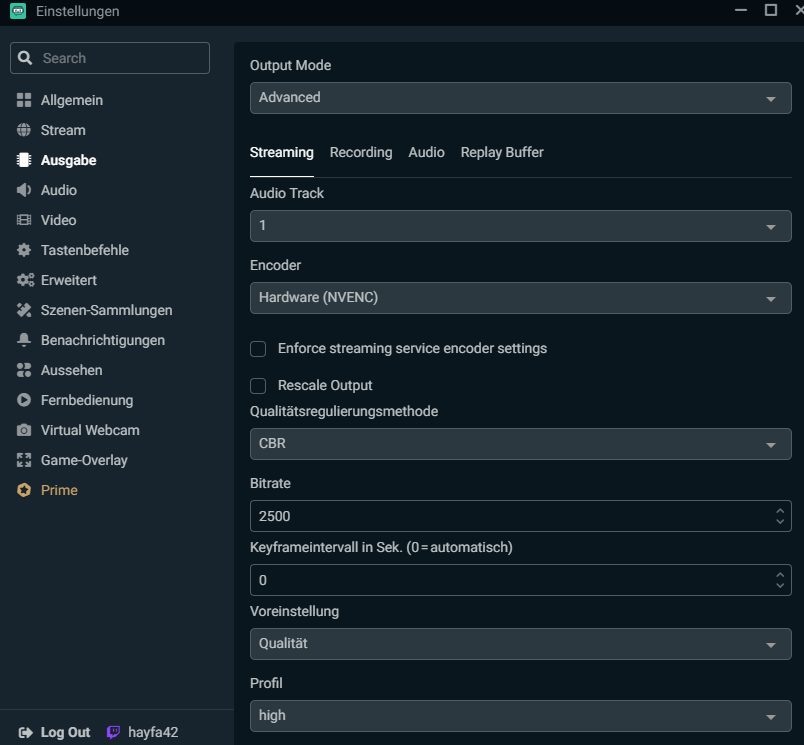Open the Replay Buffer tab
The width and height of the screenshot is (804, 745).
coord(502,152)
